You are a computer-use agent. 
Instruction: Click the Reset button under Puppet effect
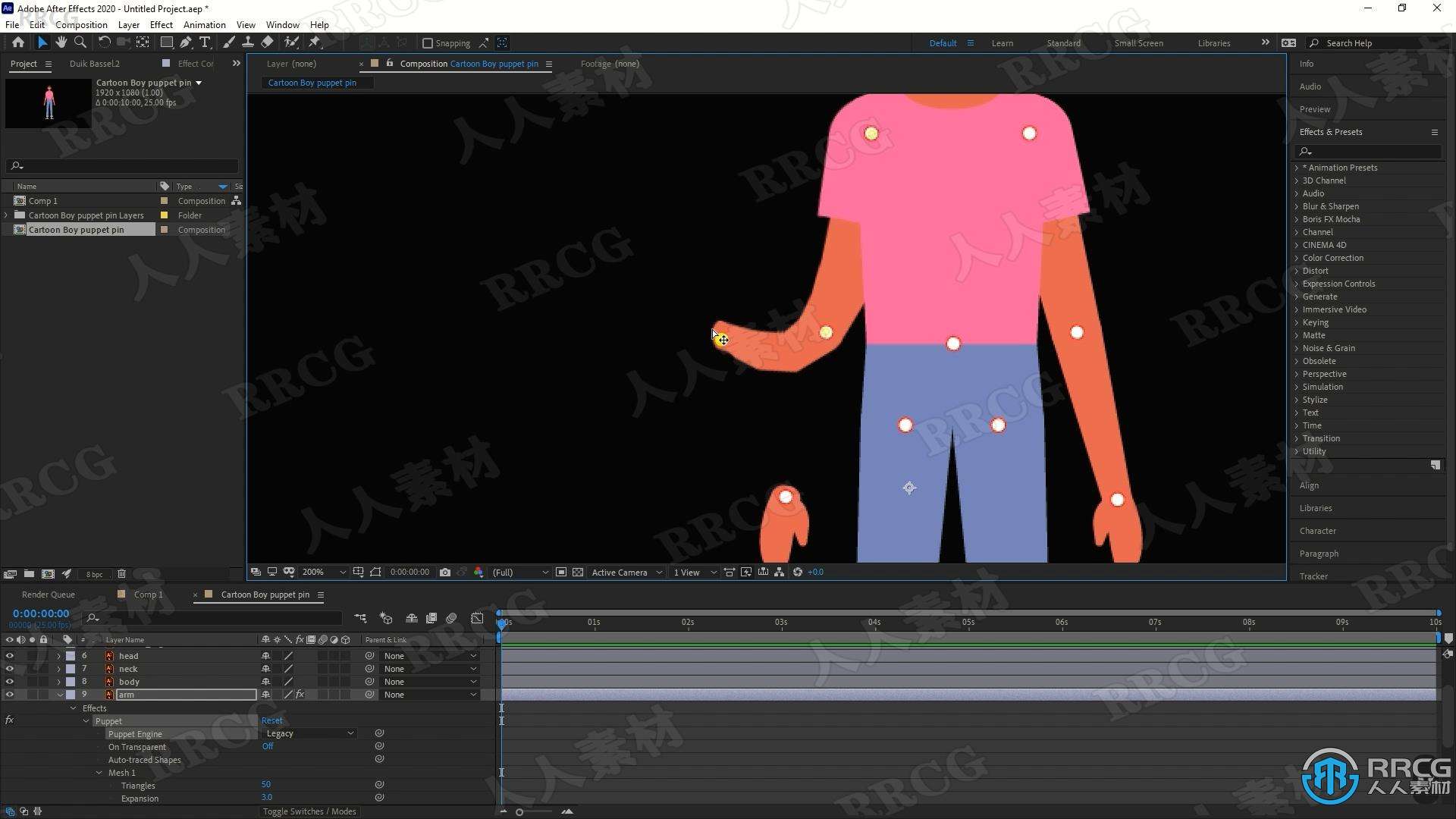271,720
